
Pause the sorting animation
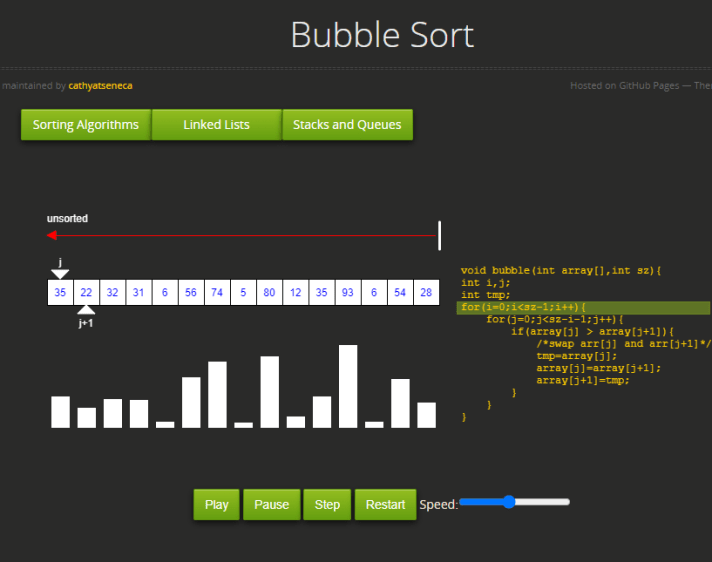271,504
